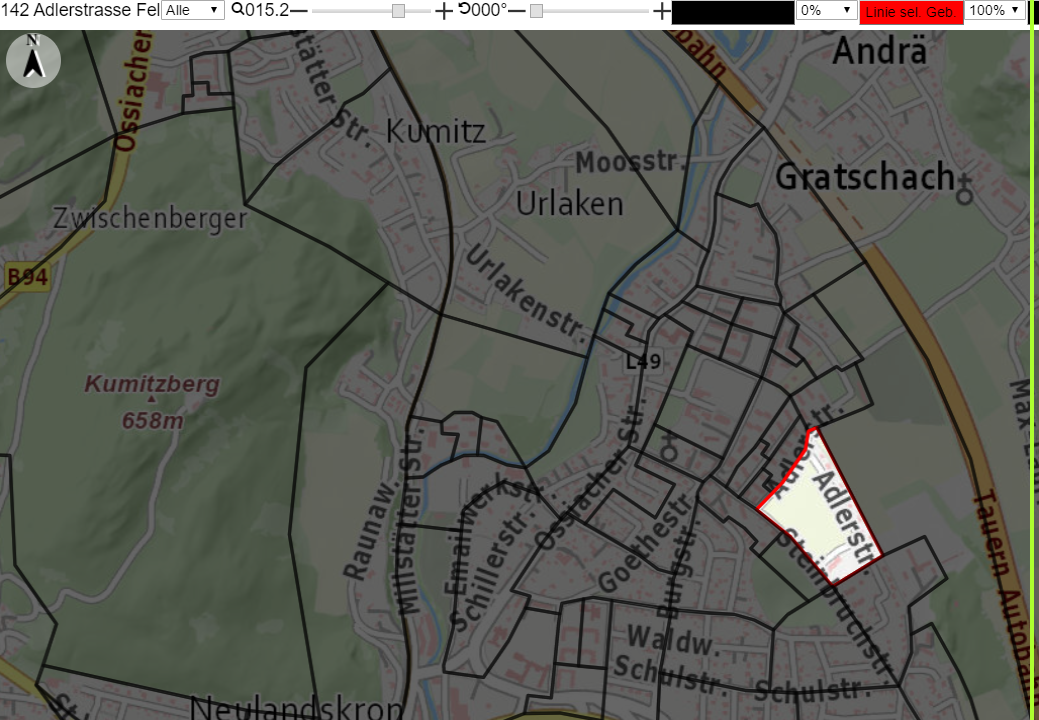This screenshot has width=1039, height=720.
Task: Click the Kumitzberg 658m peak marker
Action: pyautogui.click(x=152, y=399)
